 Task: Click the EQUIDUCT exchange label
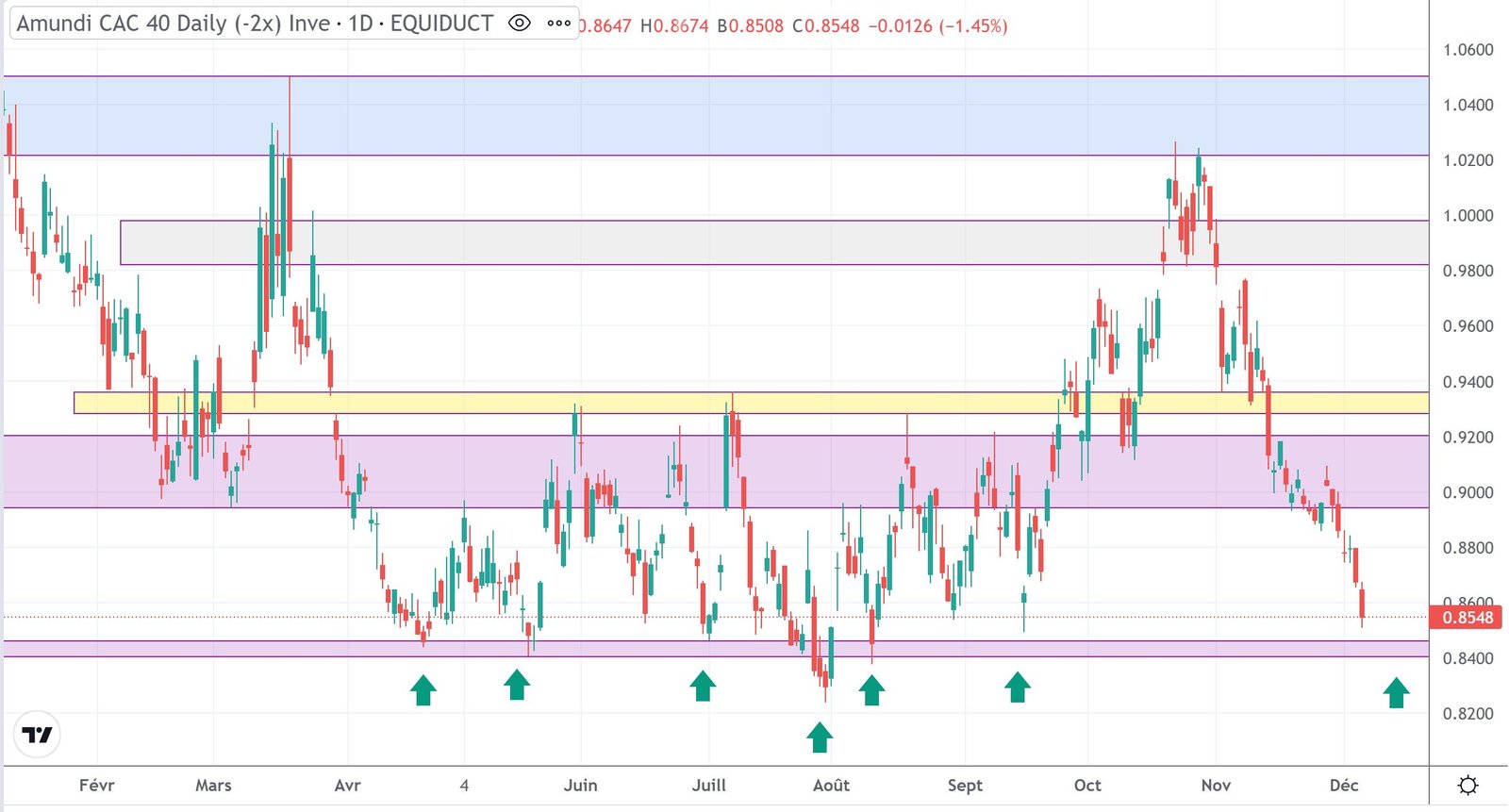(441, 24)
